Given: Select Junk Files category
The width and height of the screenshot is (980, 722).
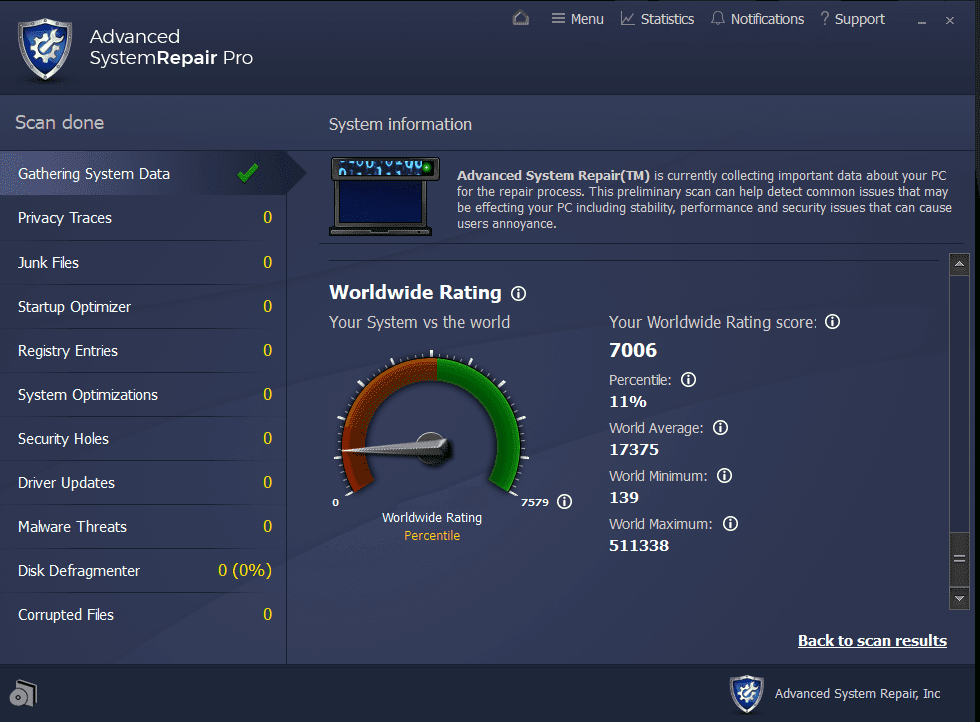Looking at the screenshot, I should click(x=144, y=263).
